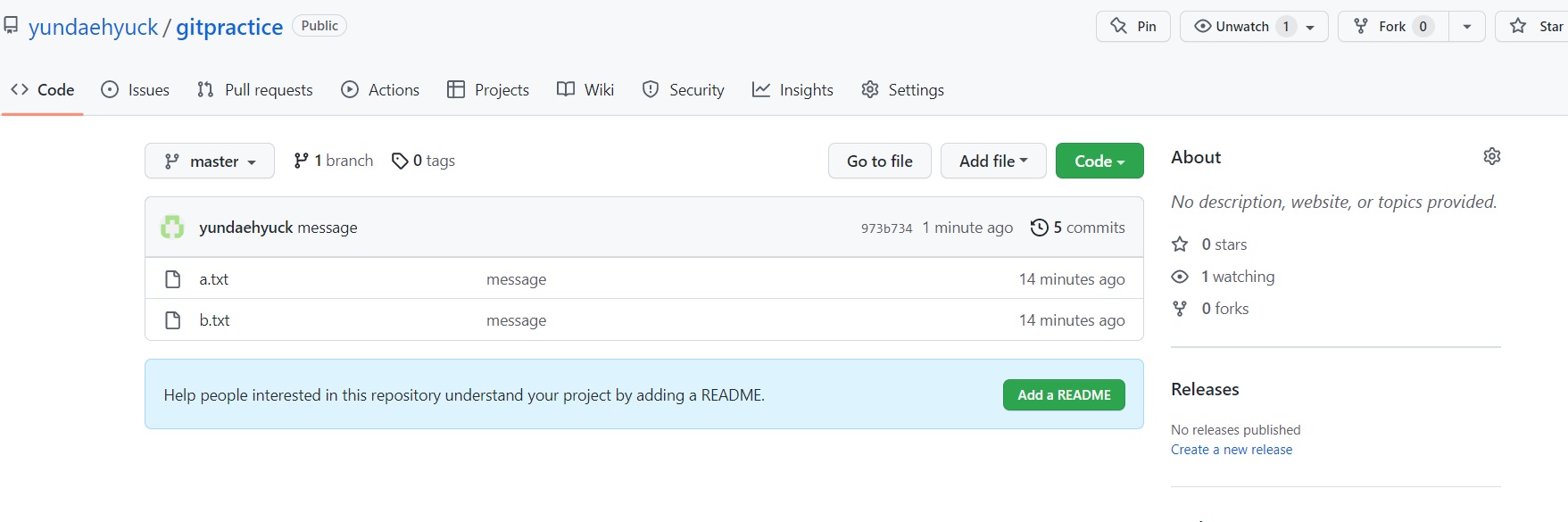
Task: Click the 14 minutes ago for b.txt
Action: [1072, 320]
